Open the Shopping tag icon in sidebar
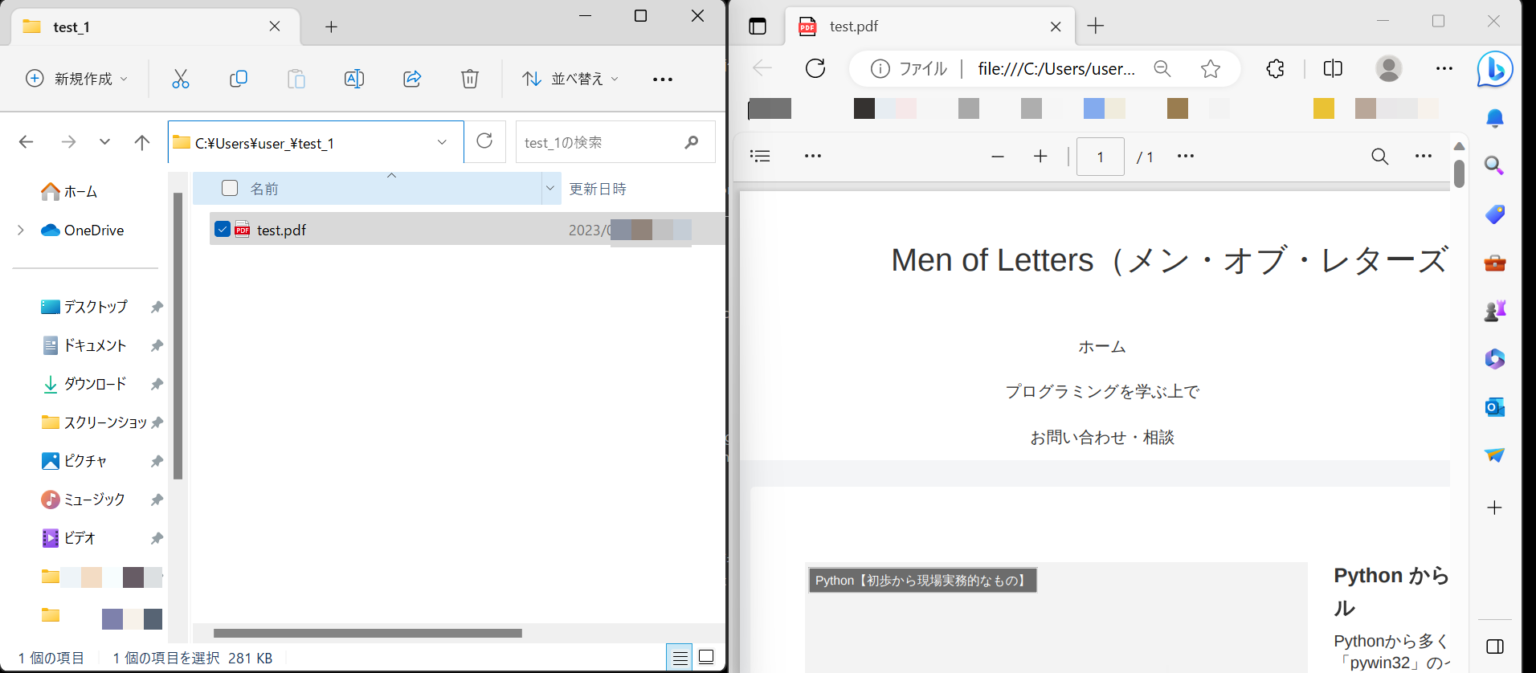This screenshot has height=673, width=1536. (x=1494, y=214)
